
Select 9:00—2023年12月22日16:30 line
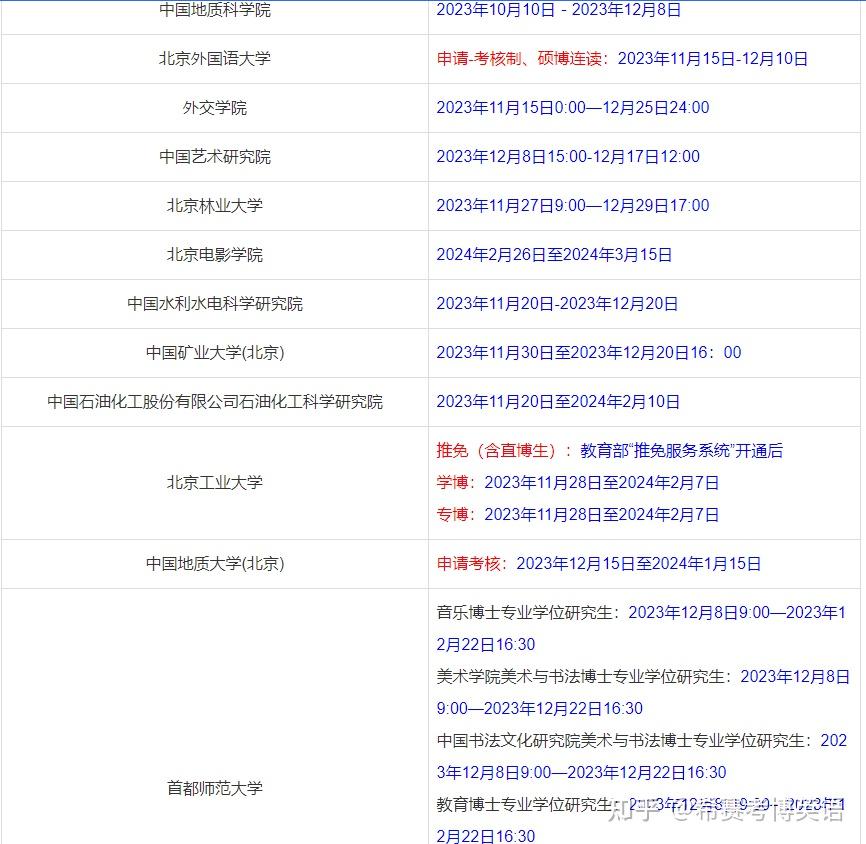point(540,709)
